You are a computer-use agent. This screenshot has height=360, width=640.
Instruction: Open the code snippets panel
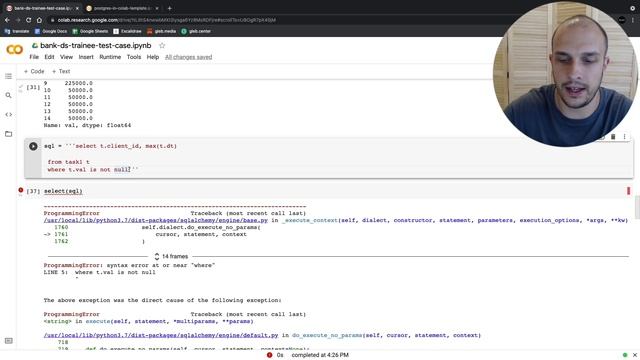point(8,114)
